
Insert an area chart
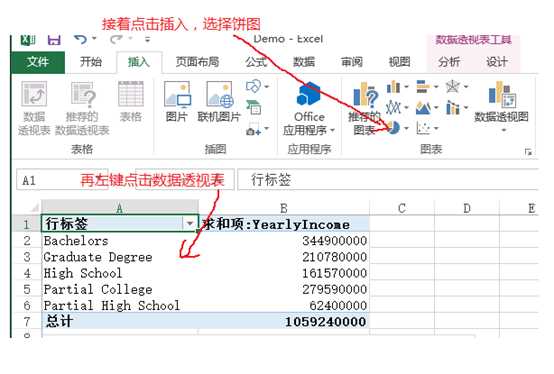tap(423, 107)
